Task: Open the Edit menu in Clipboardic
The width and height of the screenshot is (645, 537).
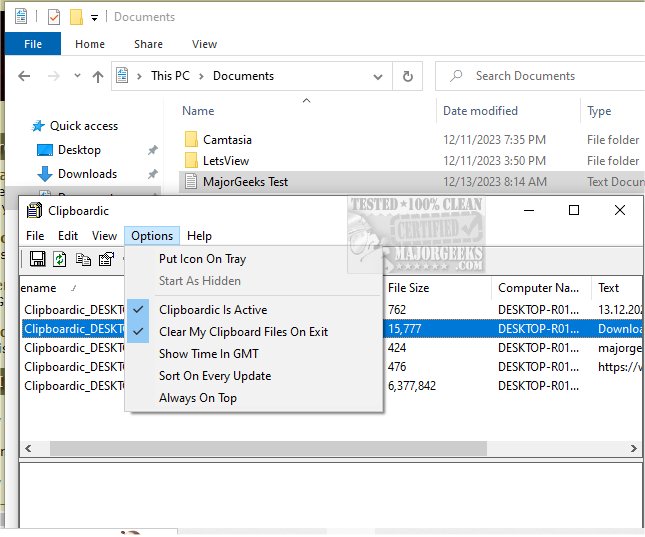Action: (x=68, y=236)
